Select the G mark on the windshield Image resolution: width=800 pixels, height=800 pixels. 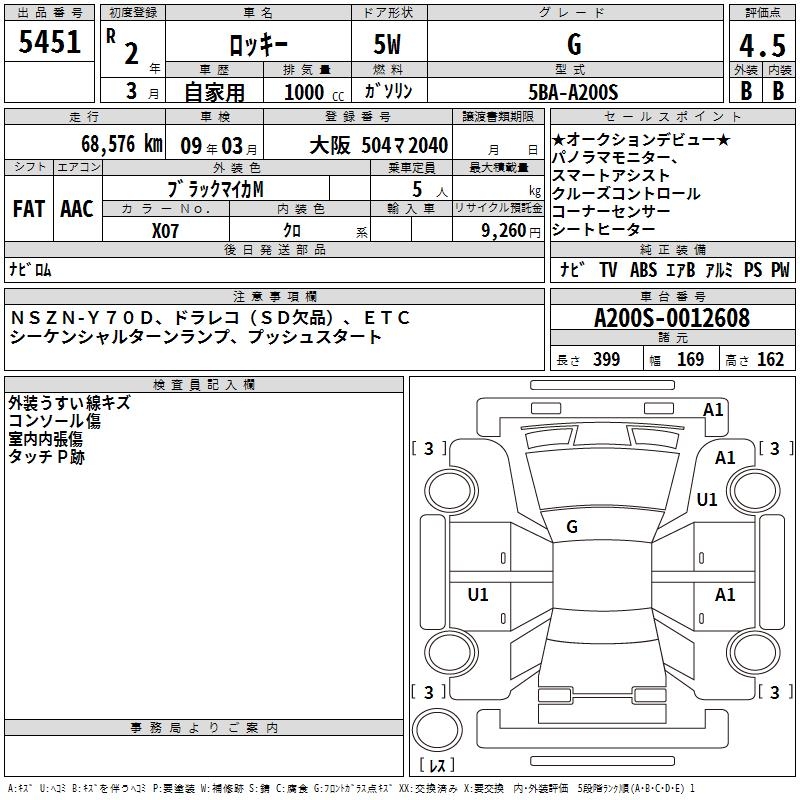pyautogui.click(x=572, y=527)
